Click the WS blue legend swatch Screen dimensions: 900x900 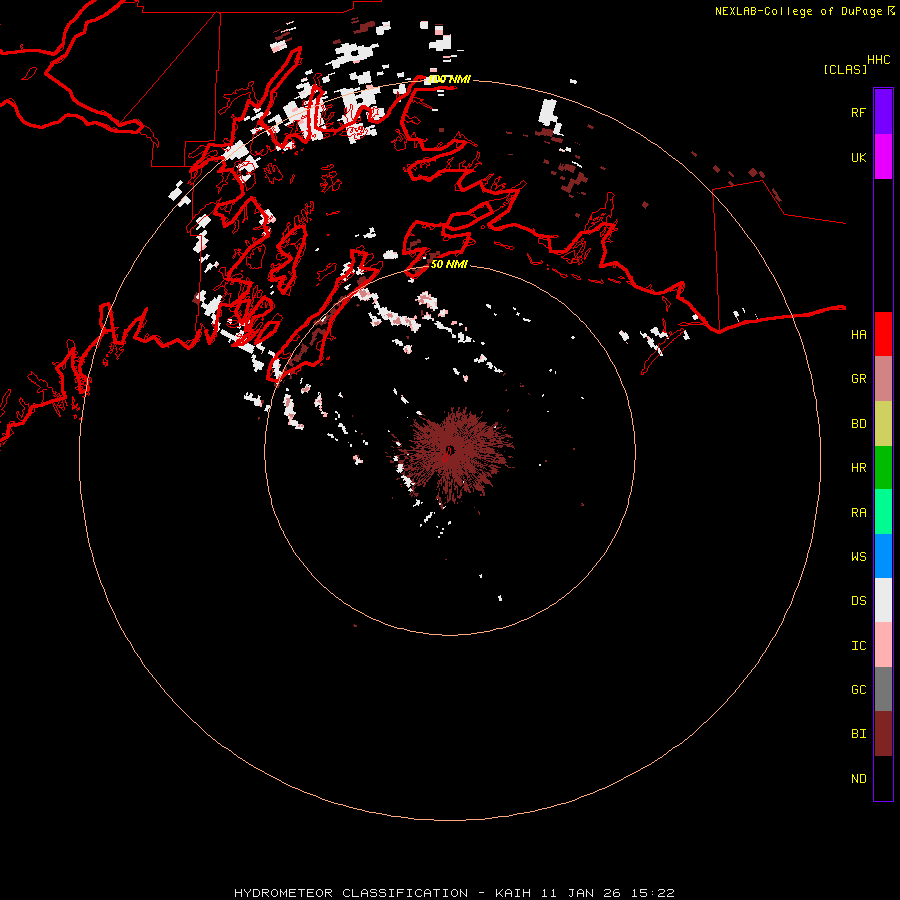coord(883,556)
